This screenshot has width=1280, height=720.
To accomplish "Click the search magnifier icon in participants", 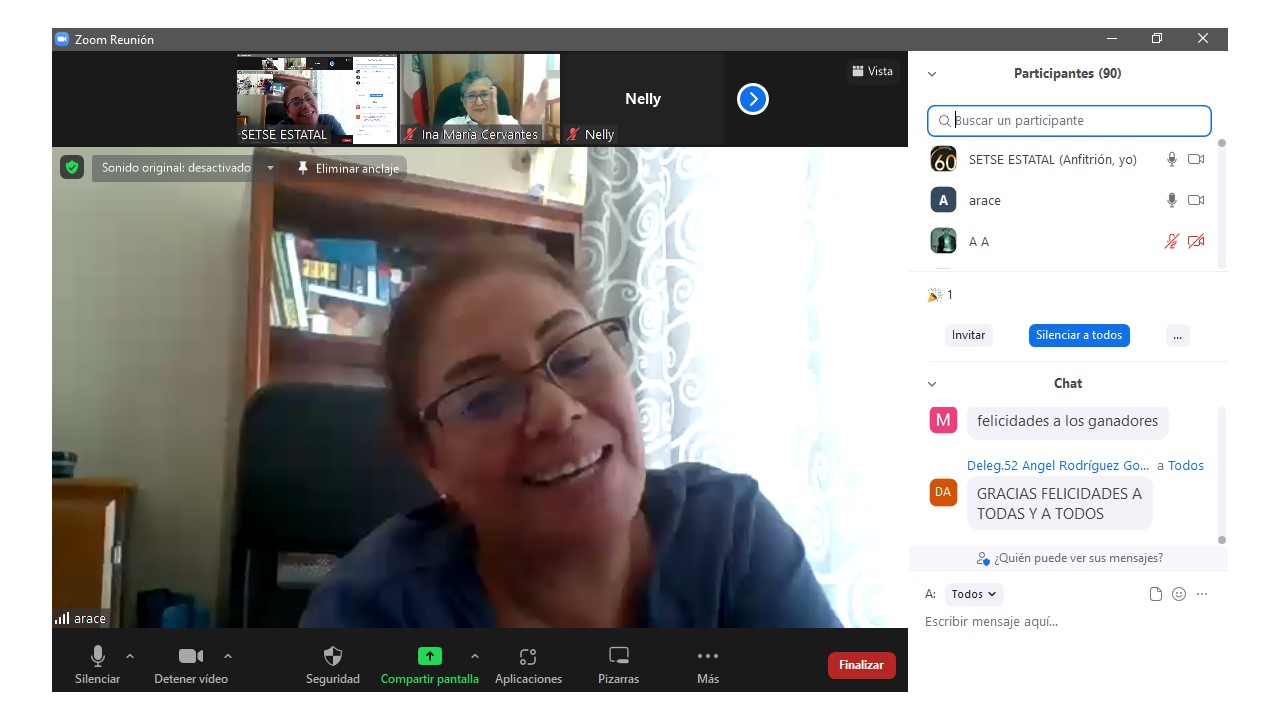I will click(x=944, y=121).
